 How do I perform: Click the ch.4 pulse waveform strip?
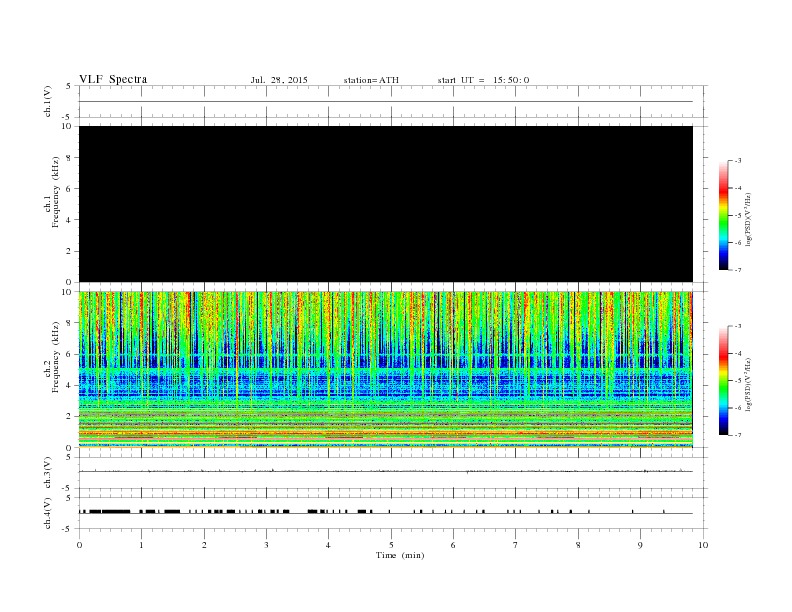coord(392,513)
